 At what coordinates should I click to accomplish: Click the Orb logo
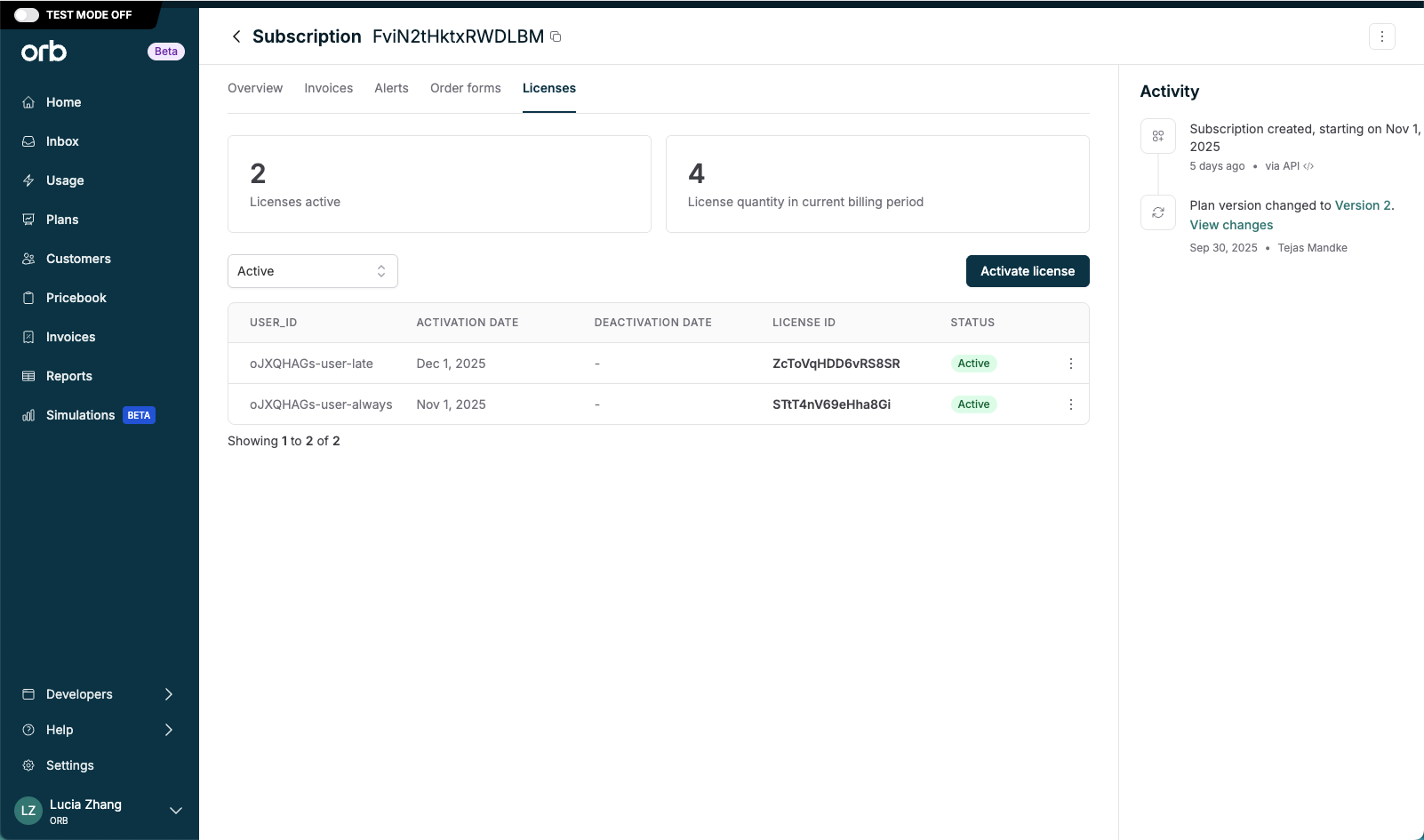coord(44,52)
